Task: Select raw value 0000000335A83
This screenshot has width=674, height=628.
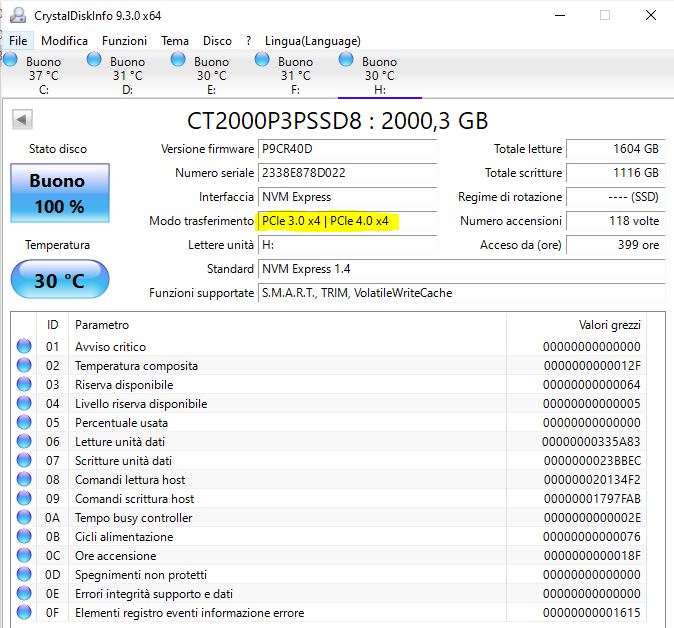Action: (591, 442)
